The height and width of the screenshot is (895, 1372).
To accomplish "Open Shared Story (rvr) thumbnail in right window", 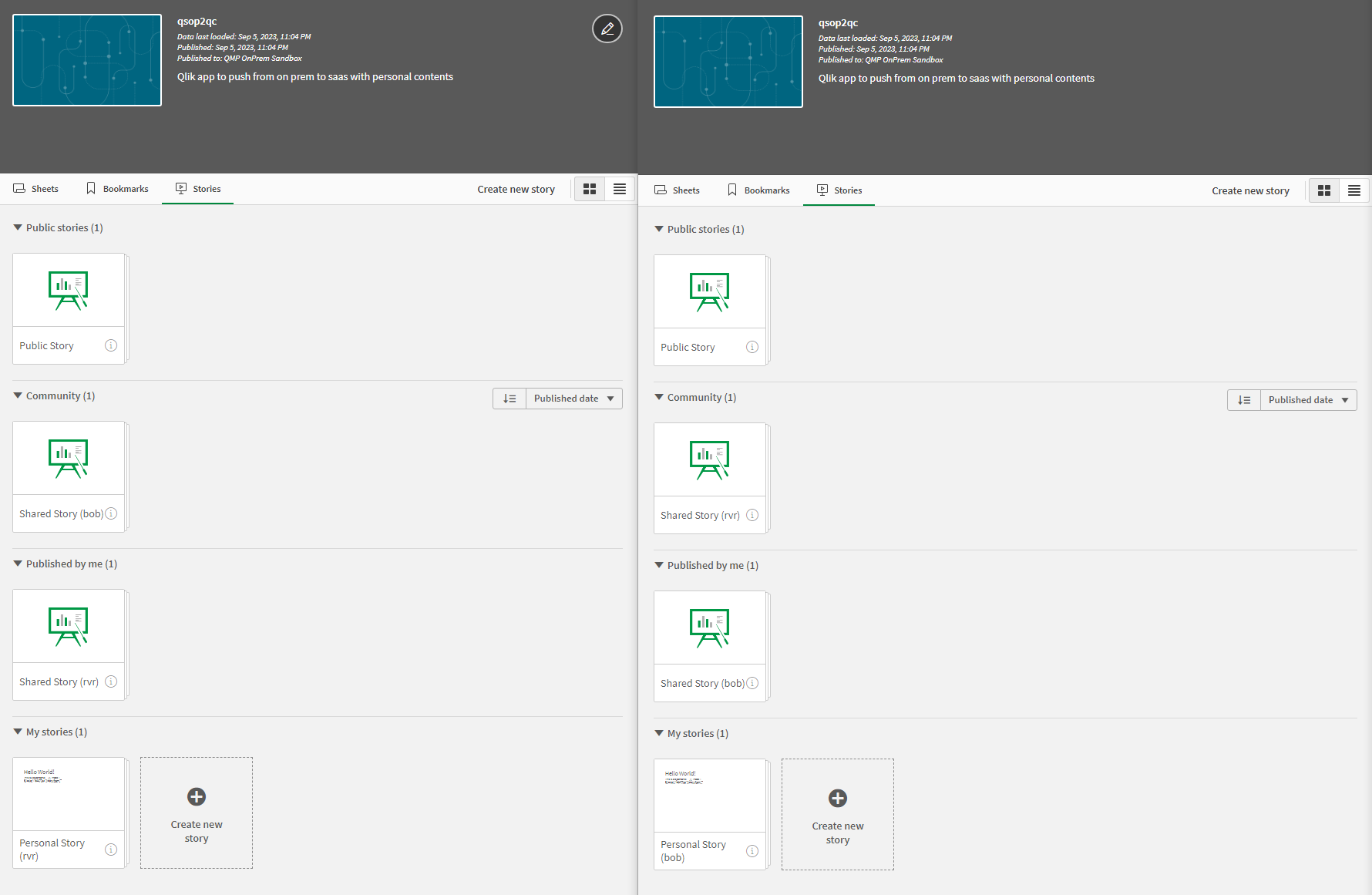I will coord(710,460).
